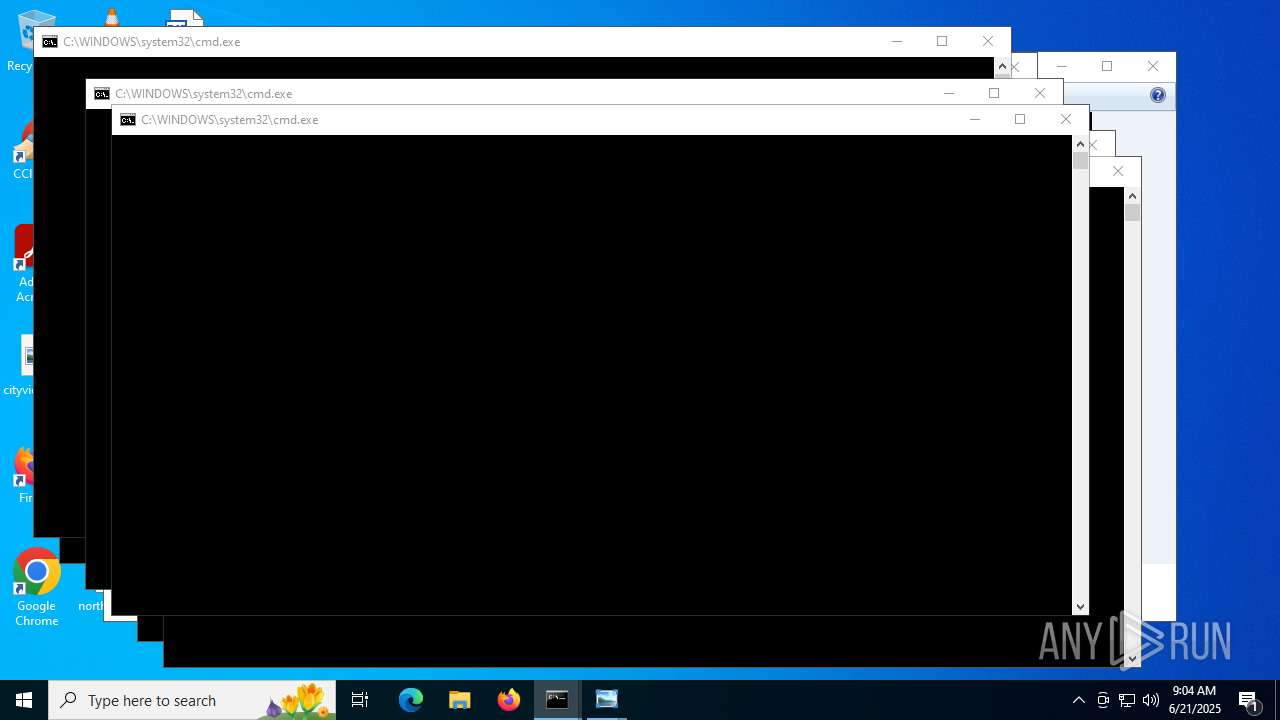Launch Microsoft Edge from the taskbar
This screenshot has height=720, width=1280.
coord(411,700)
